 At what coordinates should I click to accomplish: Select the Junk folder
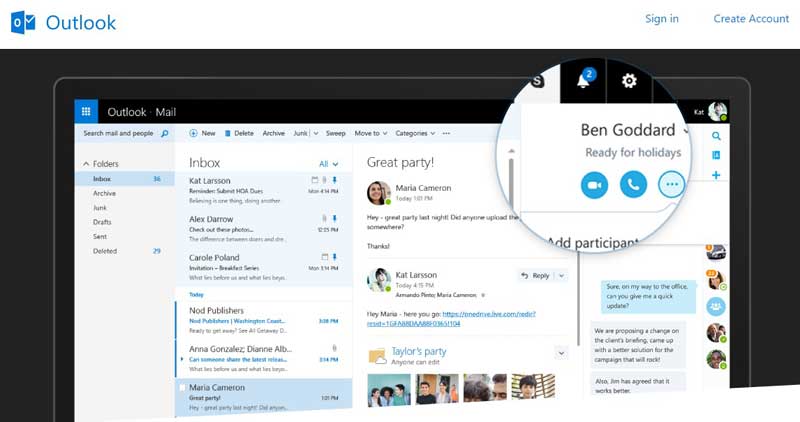99,208
